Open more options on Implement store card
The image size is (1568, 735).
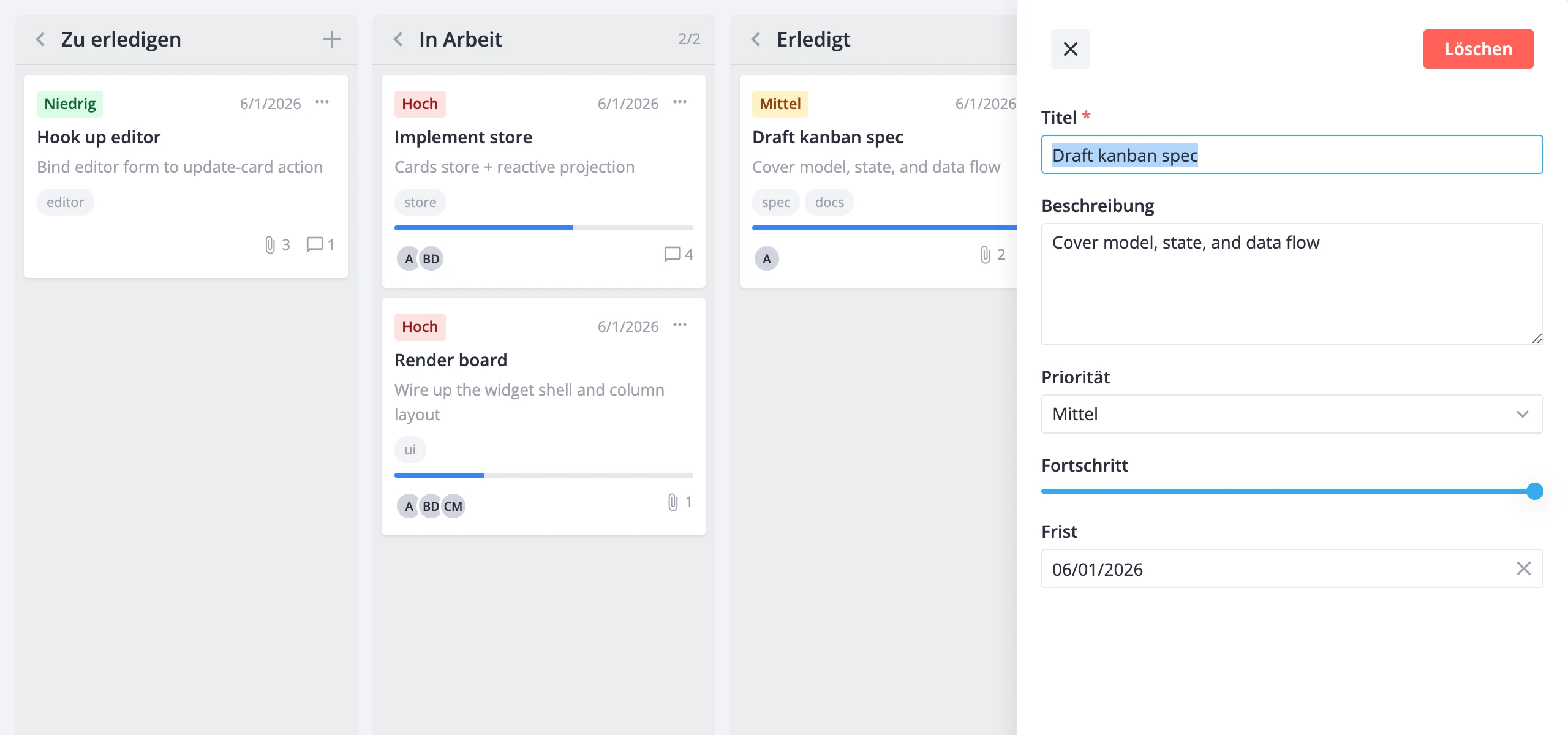coord(680,102)
